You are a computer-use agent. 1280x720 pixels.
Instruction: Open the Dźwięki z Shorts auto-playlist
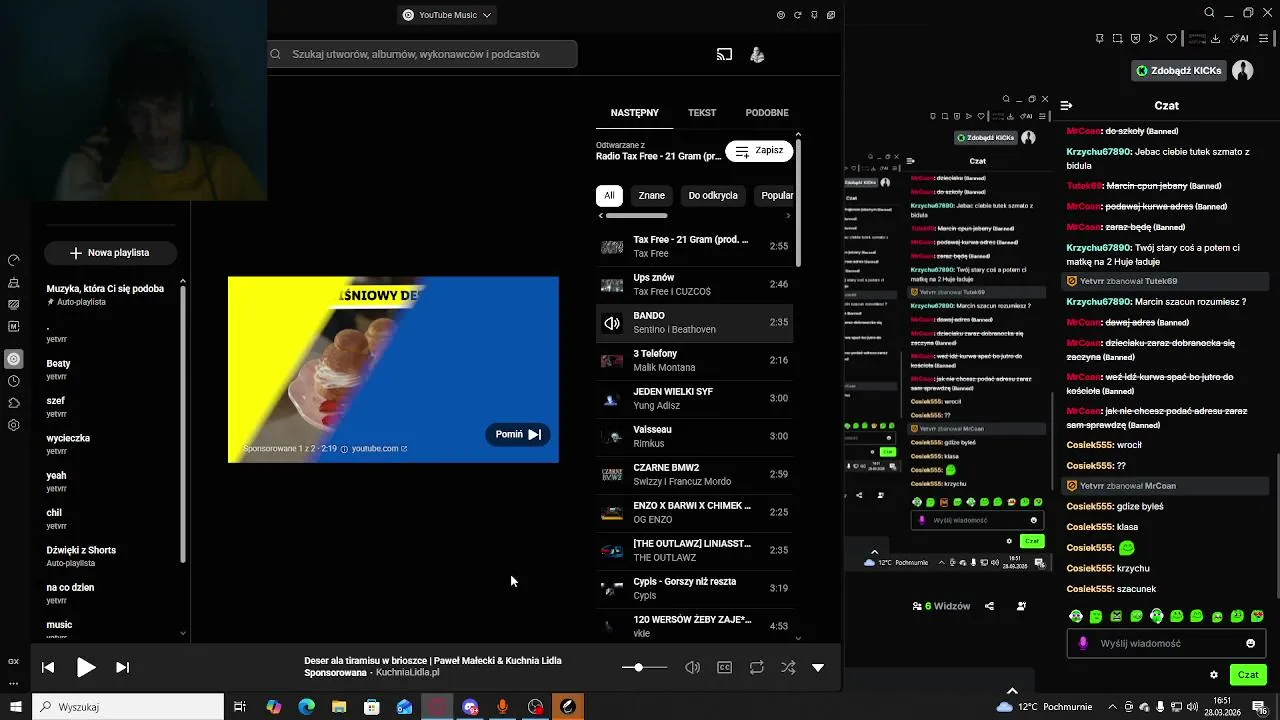[110, 556]
